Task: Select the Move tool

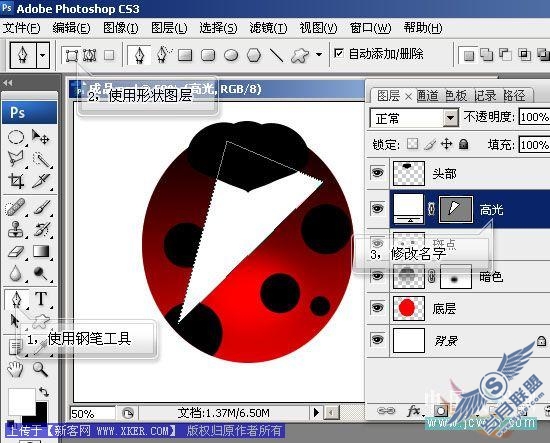Action: (x=41, y=137)
